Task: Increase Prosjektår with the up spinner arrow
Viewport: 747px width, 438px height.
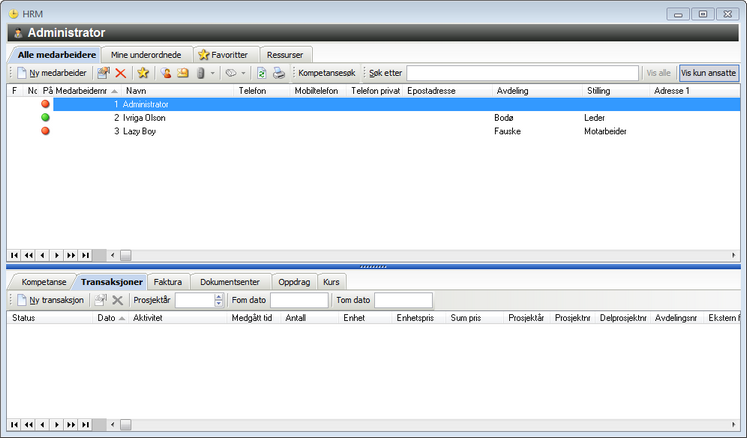Action: click(x=219, y=297)
